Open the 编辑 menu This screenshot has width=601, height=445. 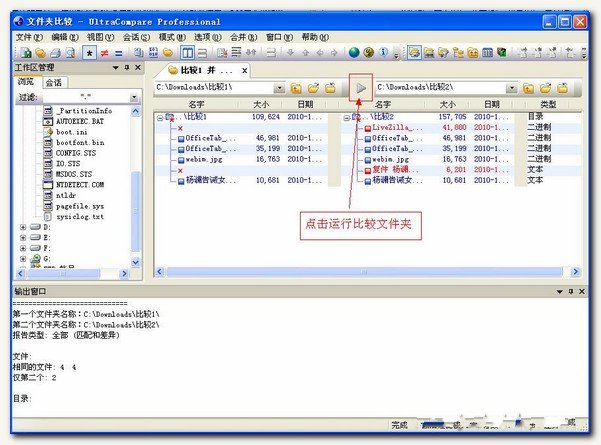[x=65, y=37]
